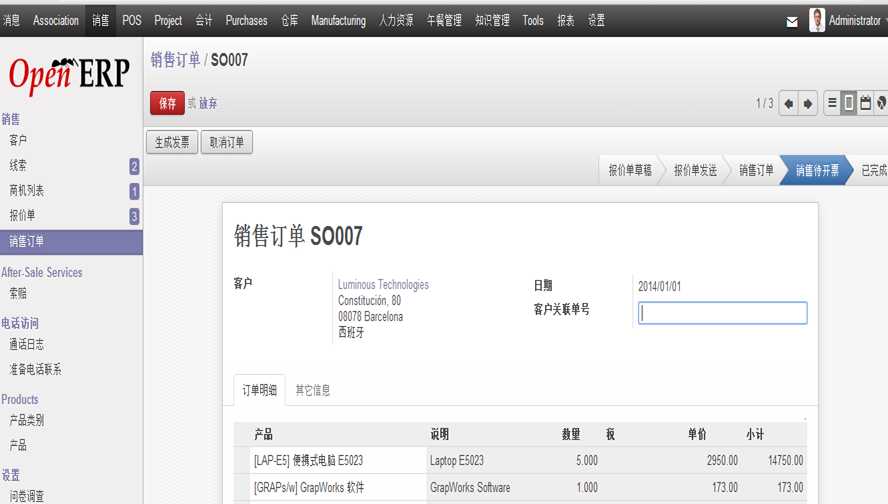This screenshot has width=888, height=504.
Task: Open the mail envelope icon in top bar
Action: (x=792, y=22)
